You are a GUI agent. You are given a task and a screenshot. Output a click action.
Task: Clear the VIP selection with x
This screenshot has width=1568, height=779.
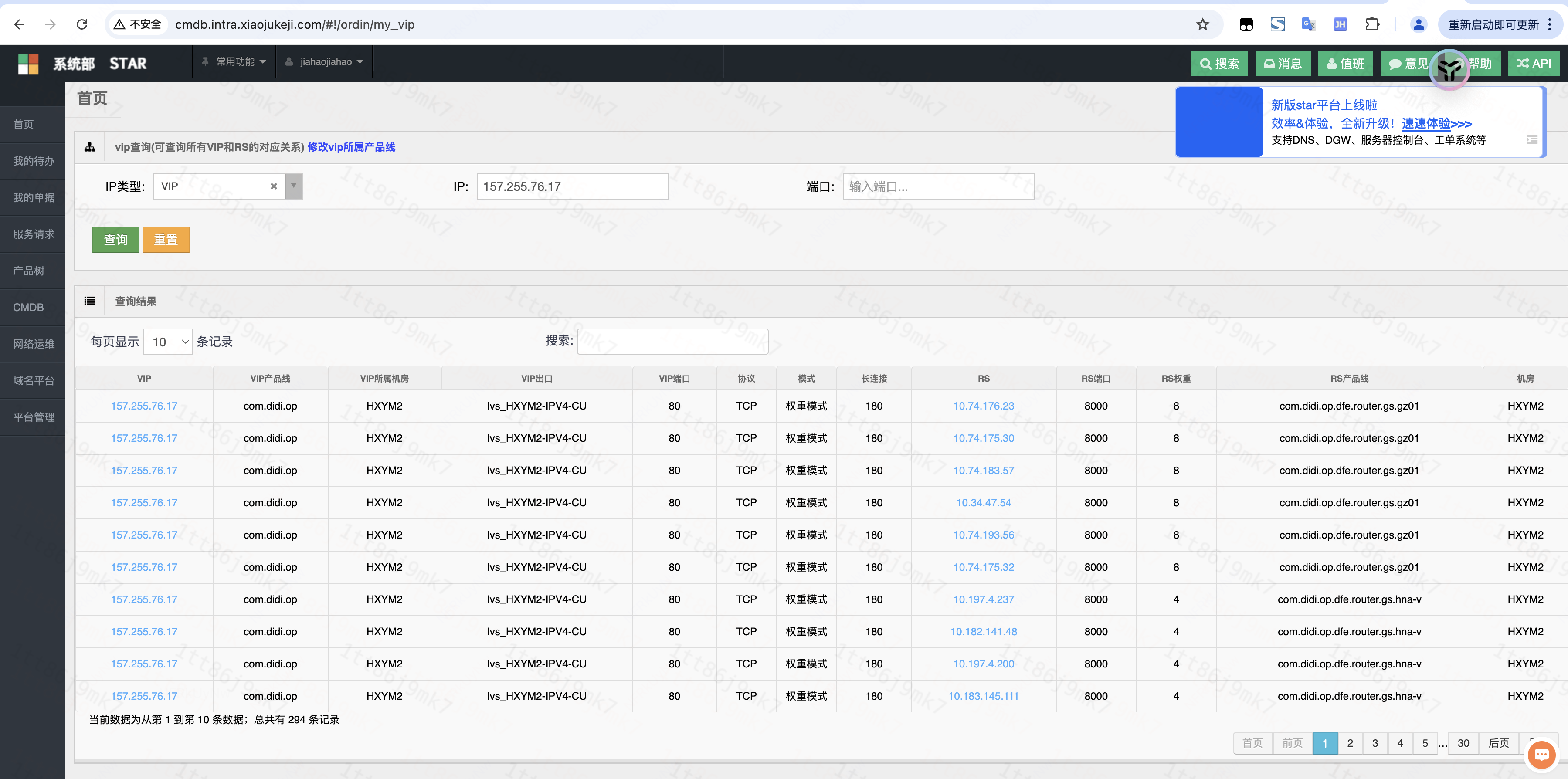tap(274, 186)
